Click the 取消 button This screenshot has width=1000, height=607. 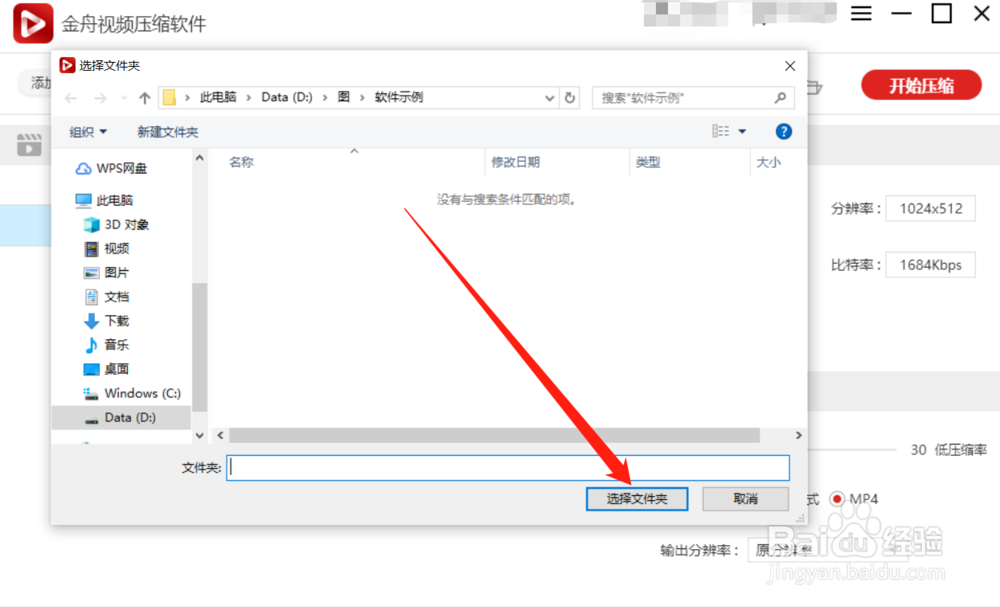click(x=745, y=499)
